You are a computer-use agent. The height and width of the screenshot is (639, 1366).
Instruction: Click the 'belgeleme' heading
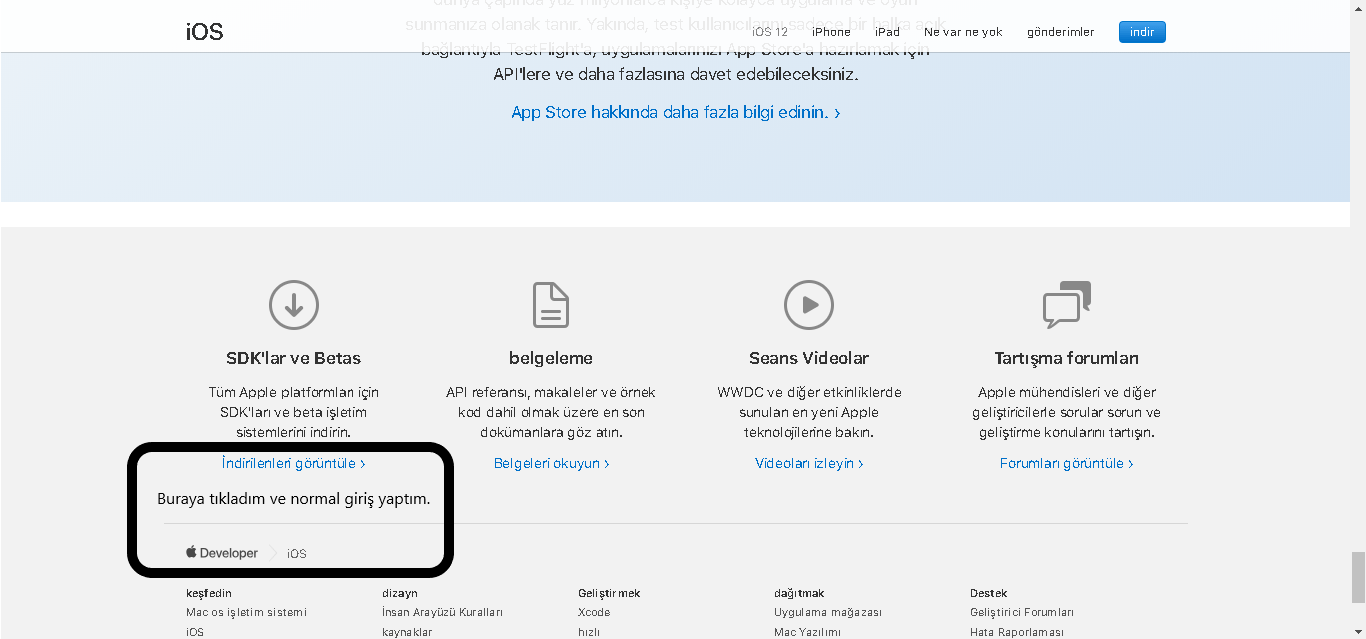[551, 358]
